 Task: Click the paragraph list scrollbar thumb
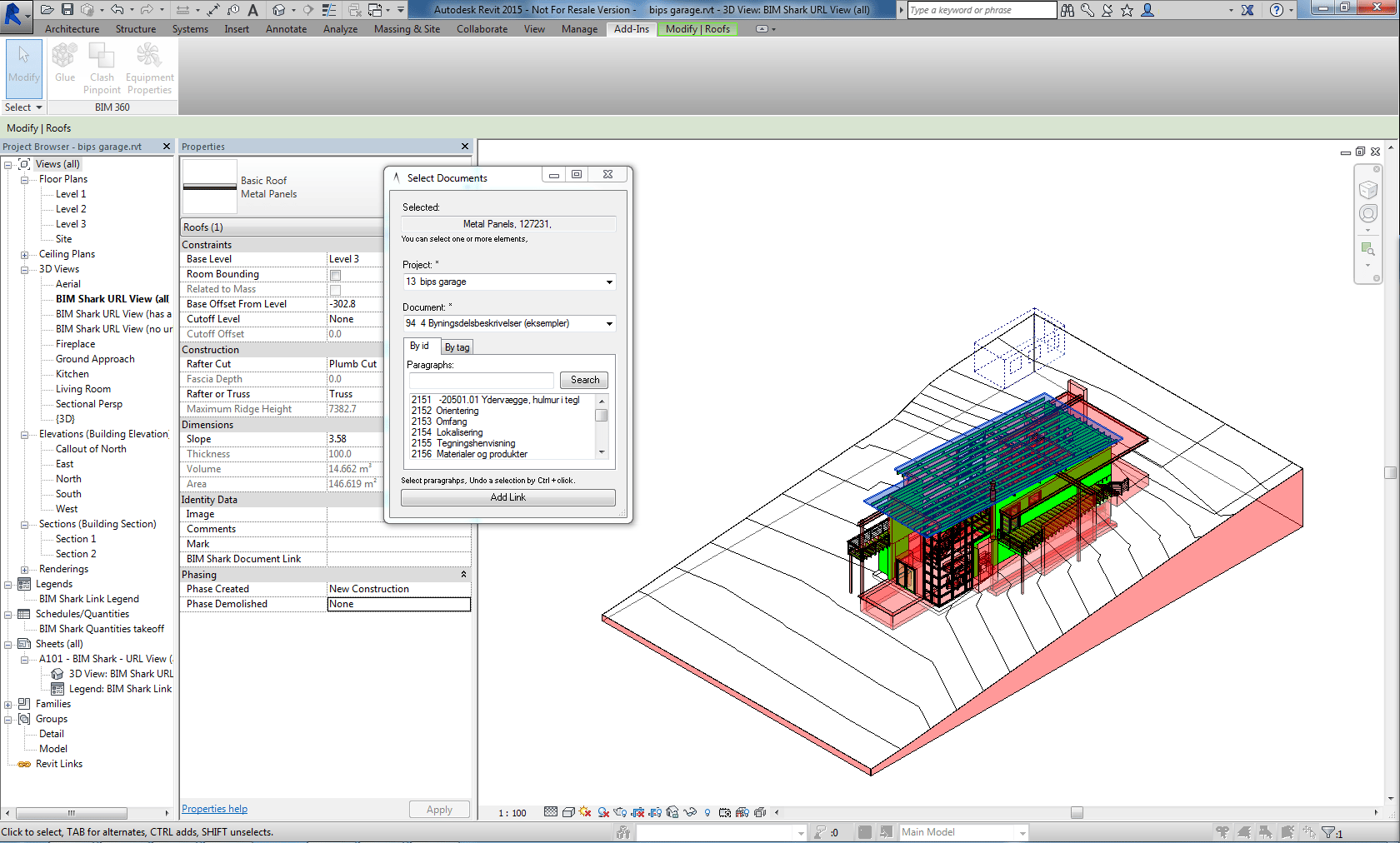pyautogui.click(x=601, y=415)
